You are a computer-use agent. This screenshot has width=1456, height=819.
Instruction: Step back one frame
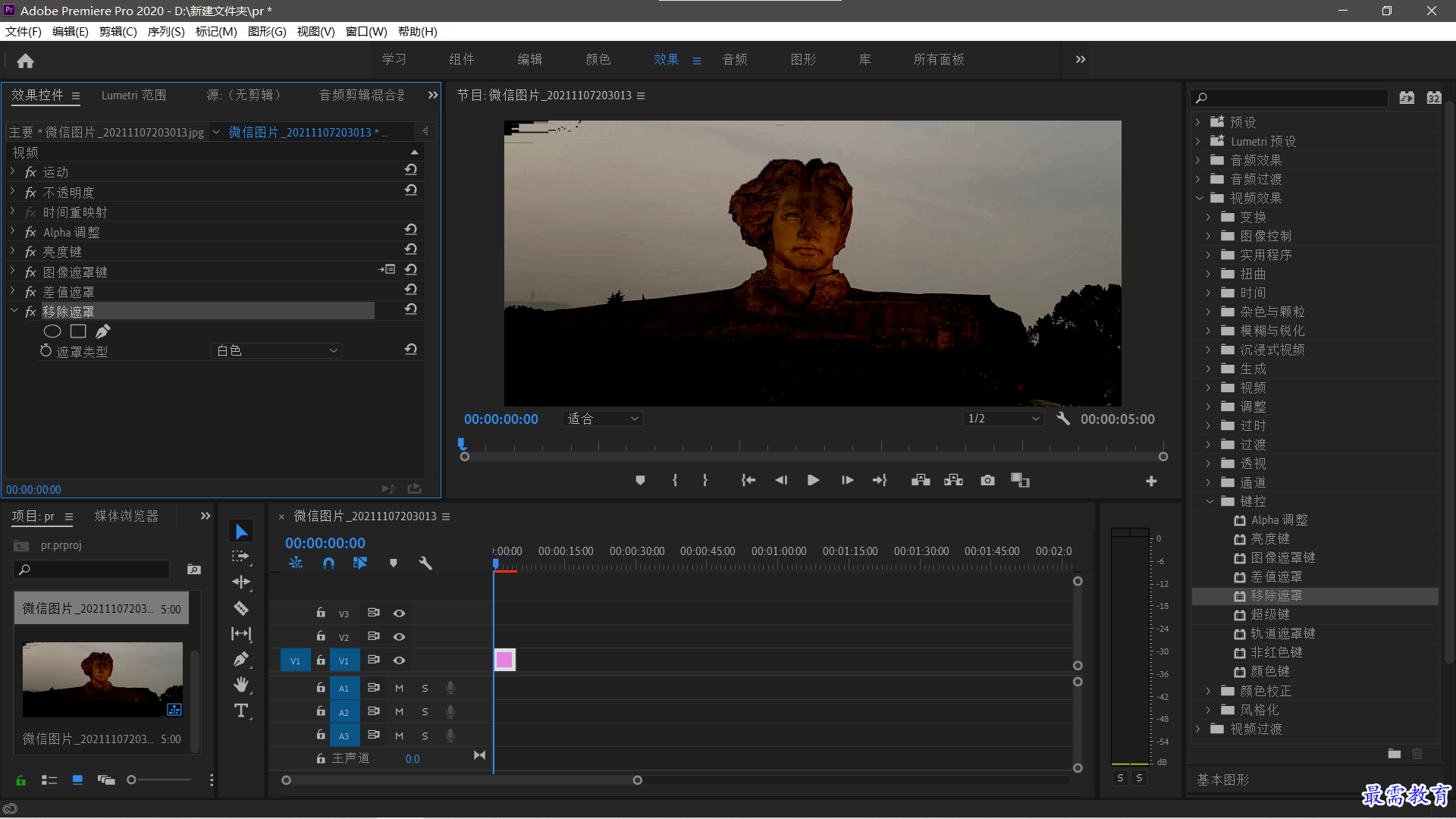pyautogui.click(x=781, y=480)
